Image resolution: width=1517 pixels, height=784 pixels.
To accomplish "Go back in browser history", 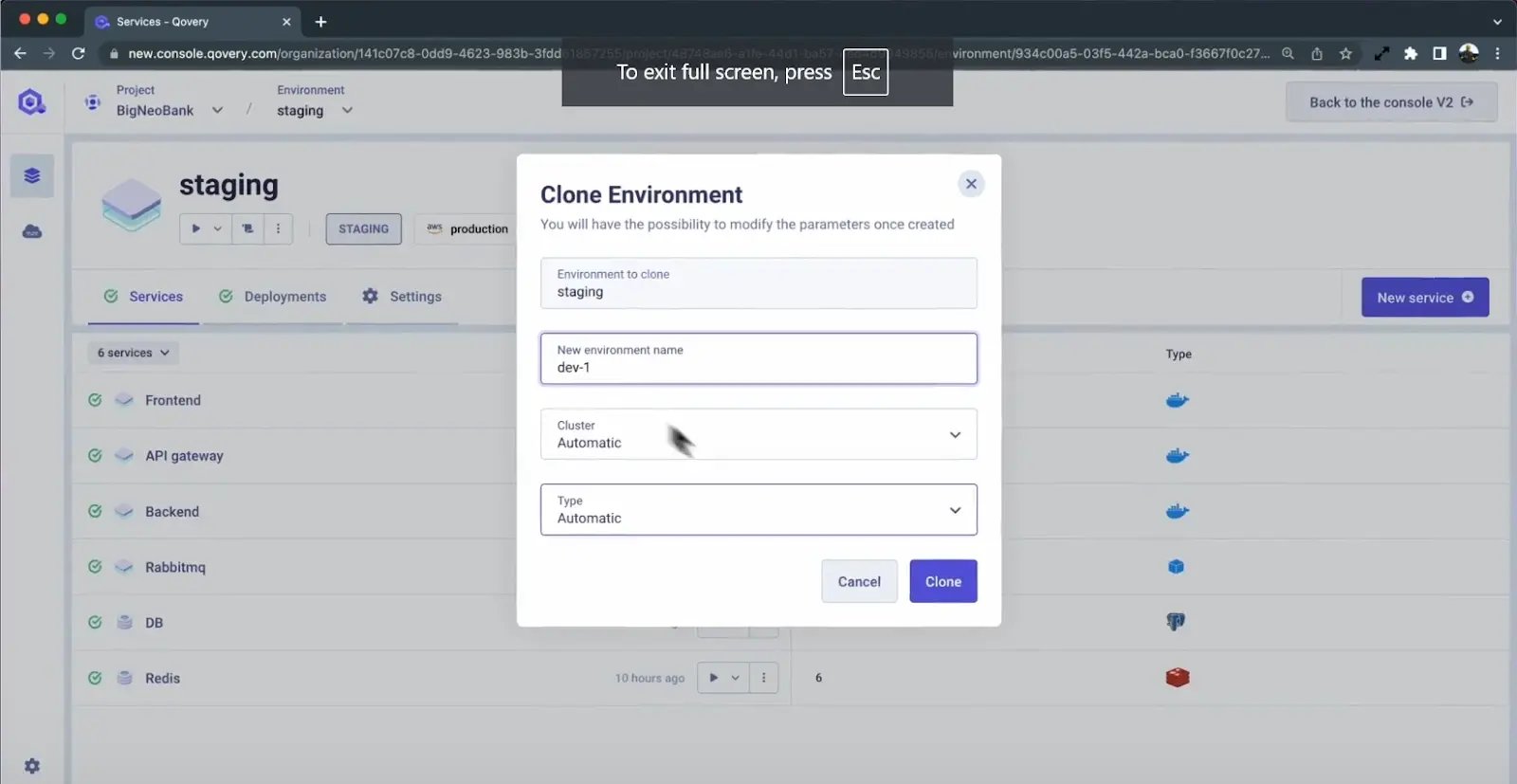I will tap(20, 53).
